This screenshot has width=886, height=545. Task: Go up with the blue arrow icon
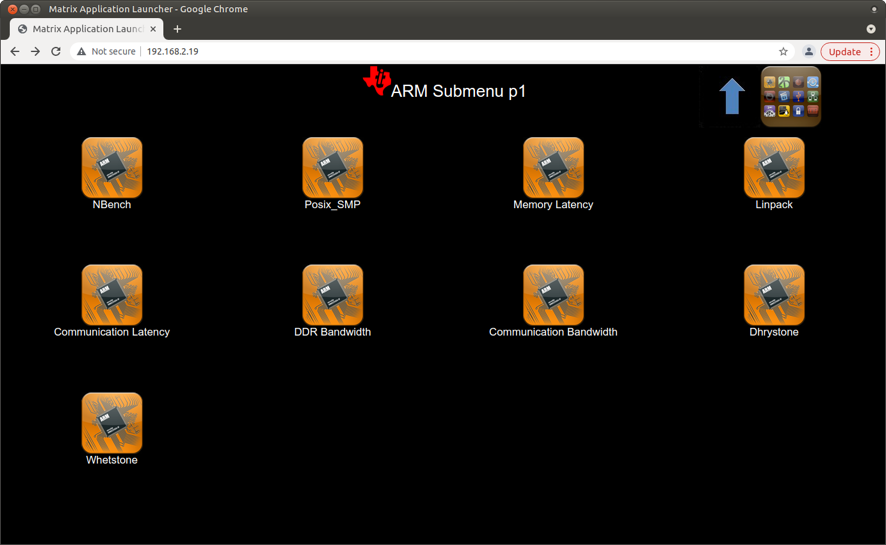pyautogui.click(x=732, y=97)
